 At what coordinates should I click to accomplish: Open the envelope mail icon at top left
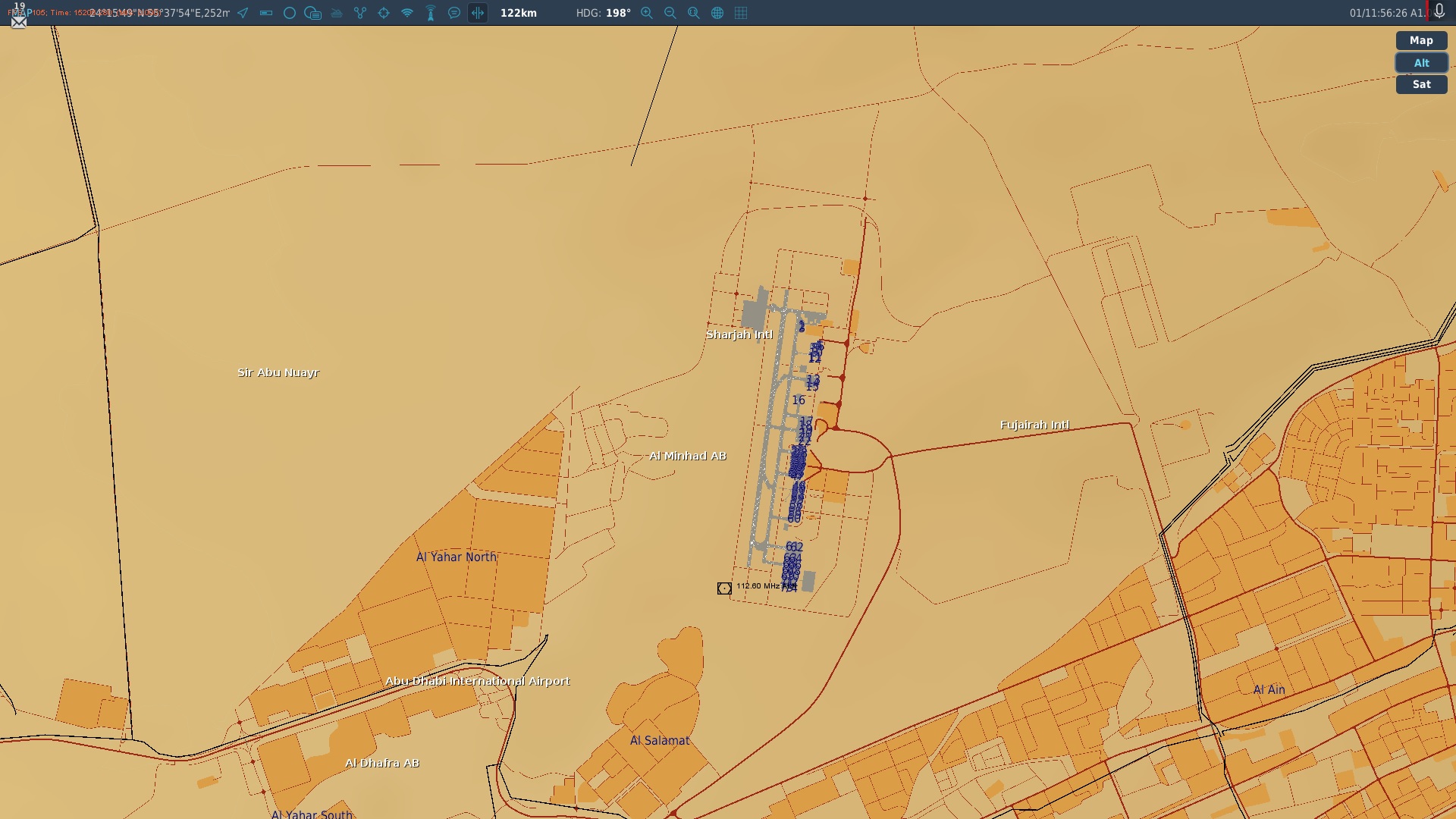pyautogui.click(x=19, y=22)
